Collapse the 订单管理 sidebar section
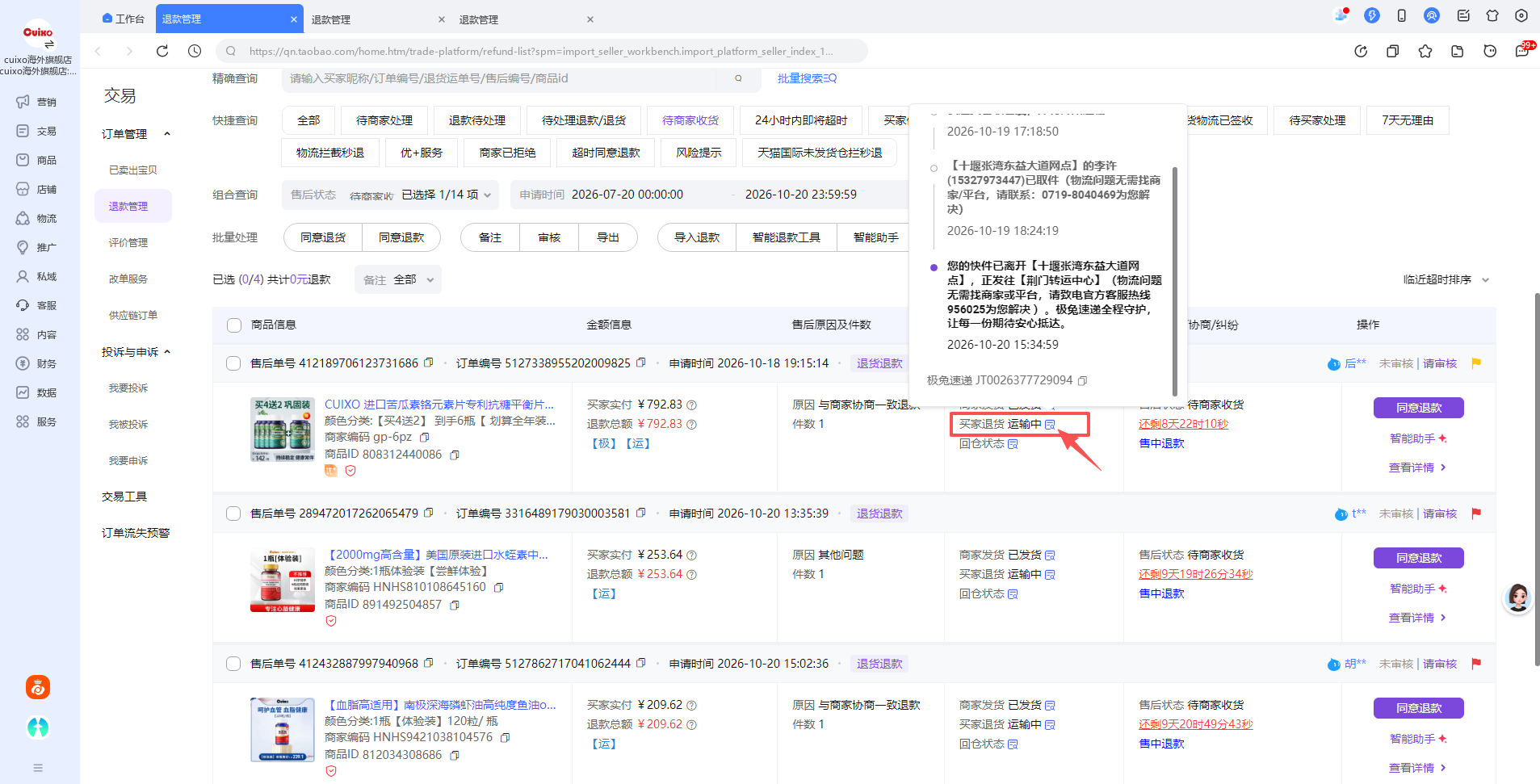The image size is (1540, 784). point(167,134)
